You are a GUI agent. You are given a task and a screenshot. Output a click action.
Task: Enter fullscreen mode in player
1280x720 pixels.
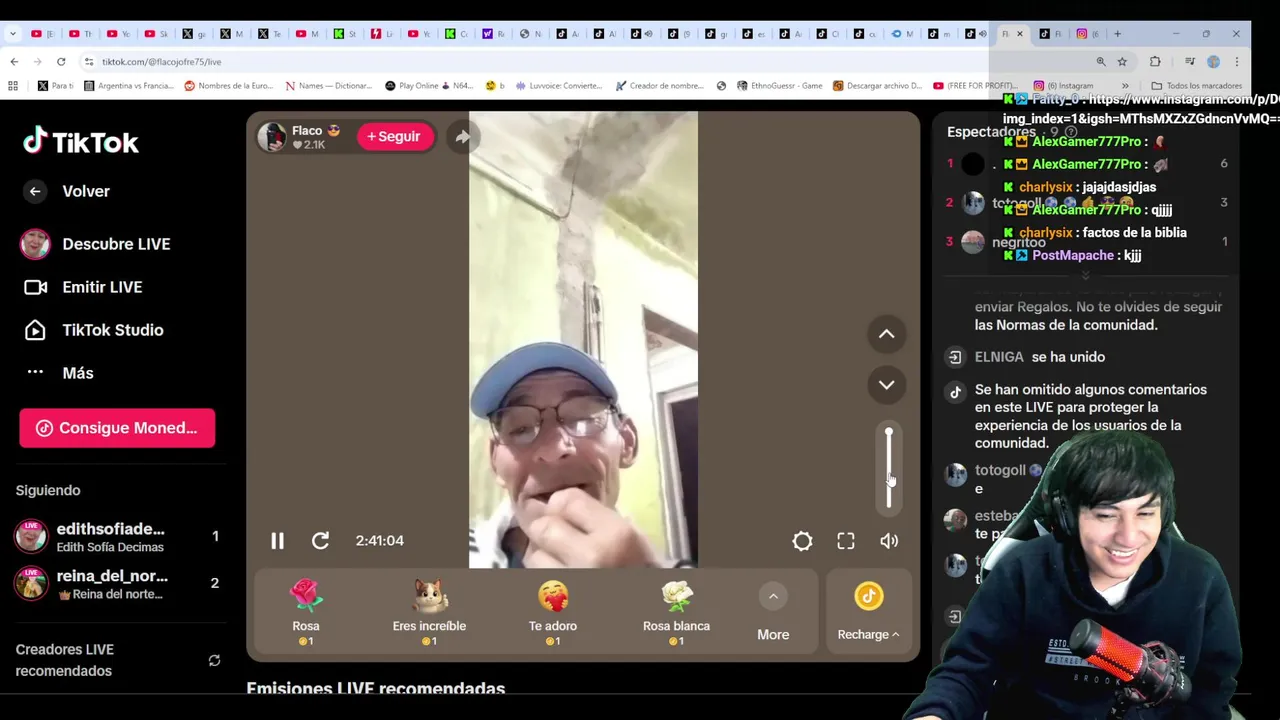[x=846, y=541]
